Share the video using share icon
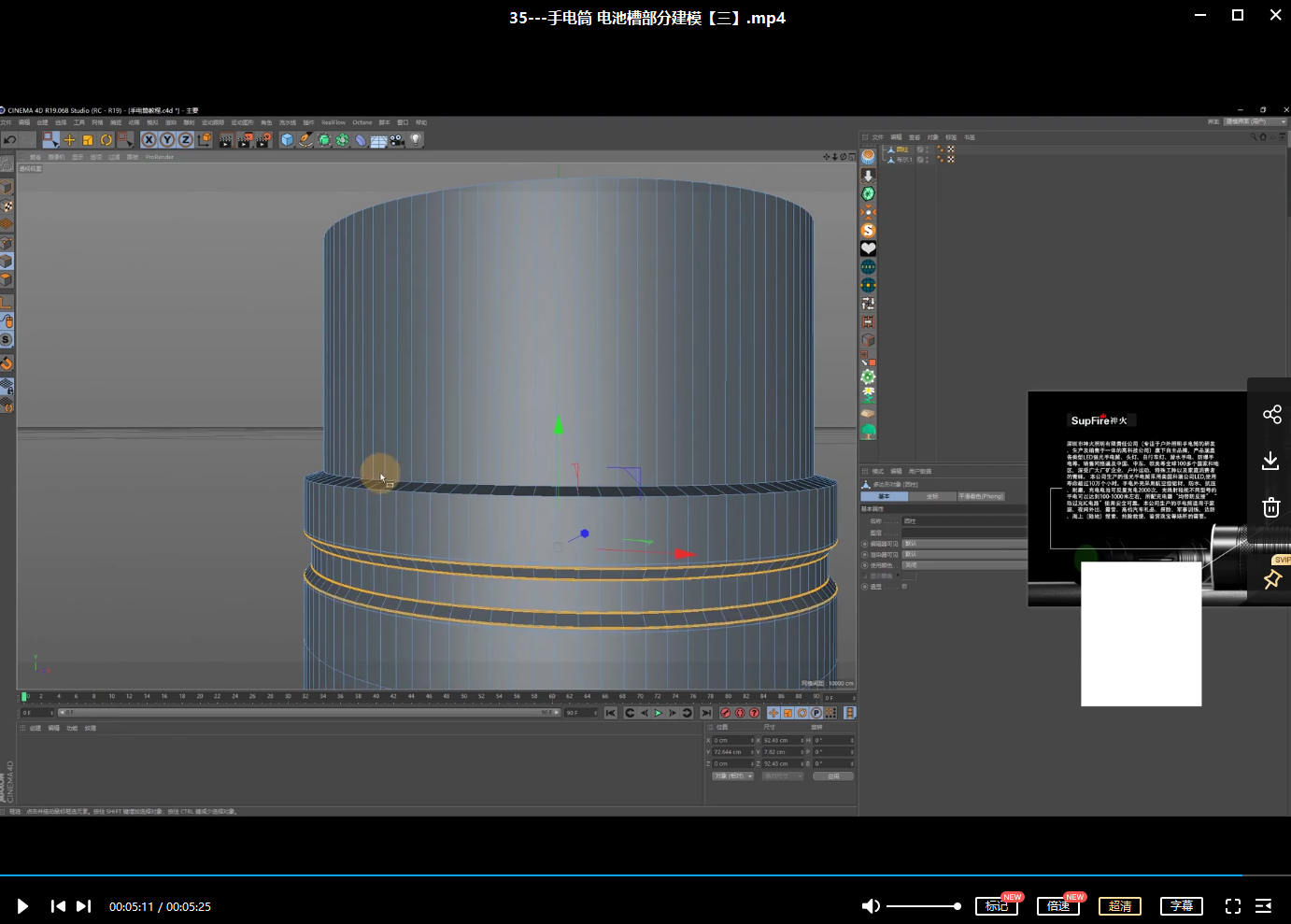 click(x=1271, y=415)
